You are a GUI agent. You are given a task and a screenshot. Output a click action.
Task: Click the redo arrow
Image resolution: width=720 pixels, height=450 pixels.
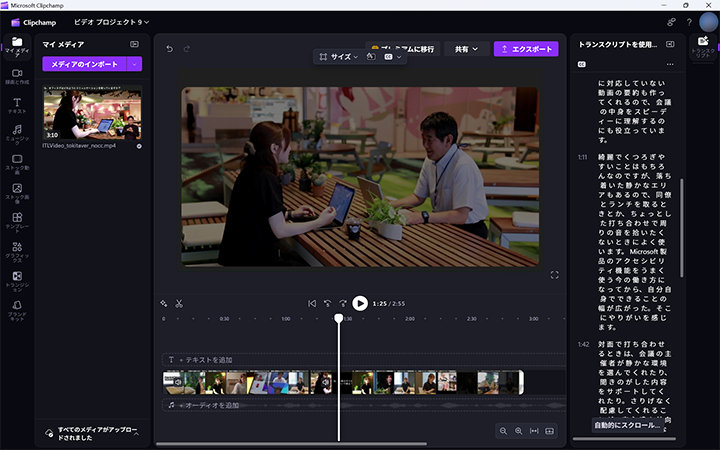pyautogui.click(x=187, y=49)
